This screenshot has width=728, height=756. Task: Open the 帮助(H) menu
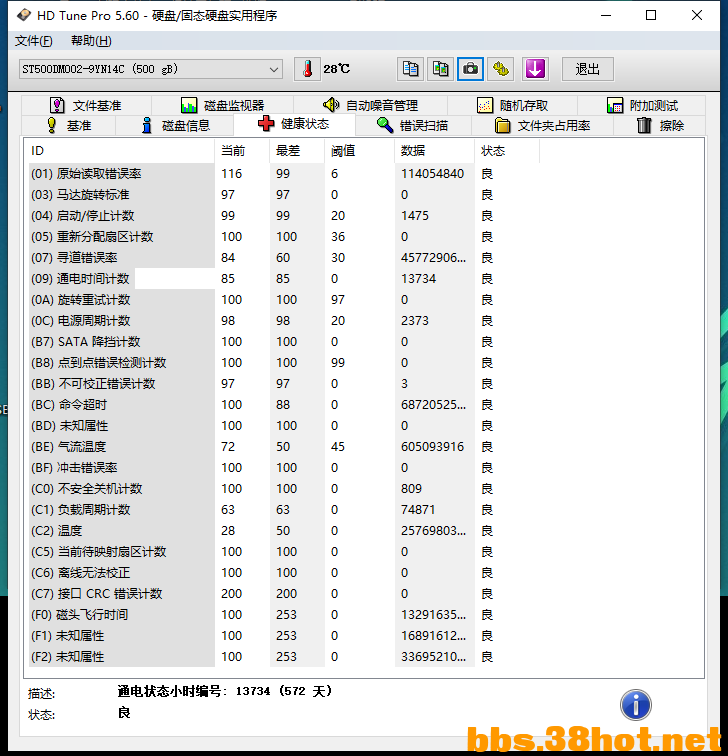pyautogui.click(x=91, y=41)
